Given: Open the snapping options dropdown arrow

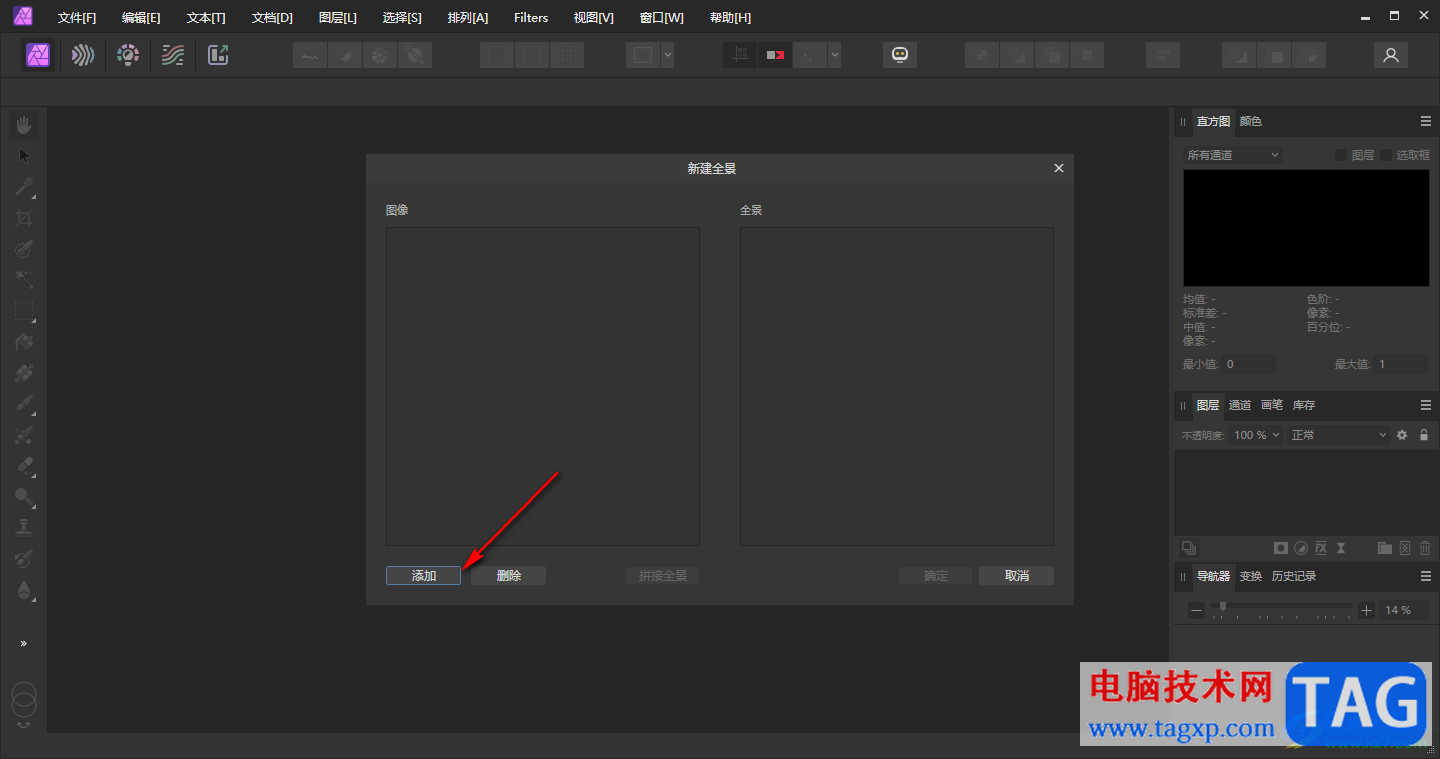Looking at the screenshot, I should (x=834, y=55).
